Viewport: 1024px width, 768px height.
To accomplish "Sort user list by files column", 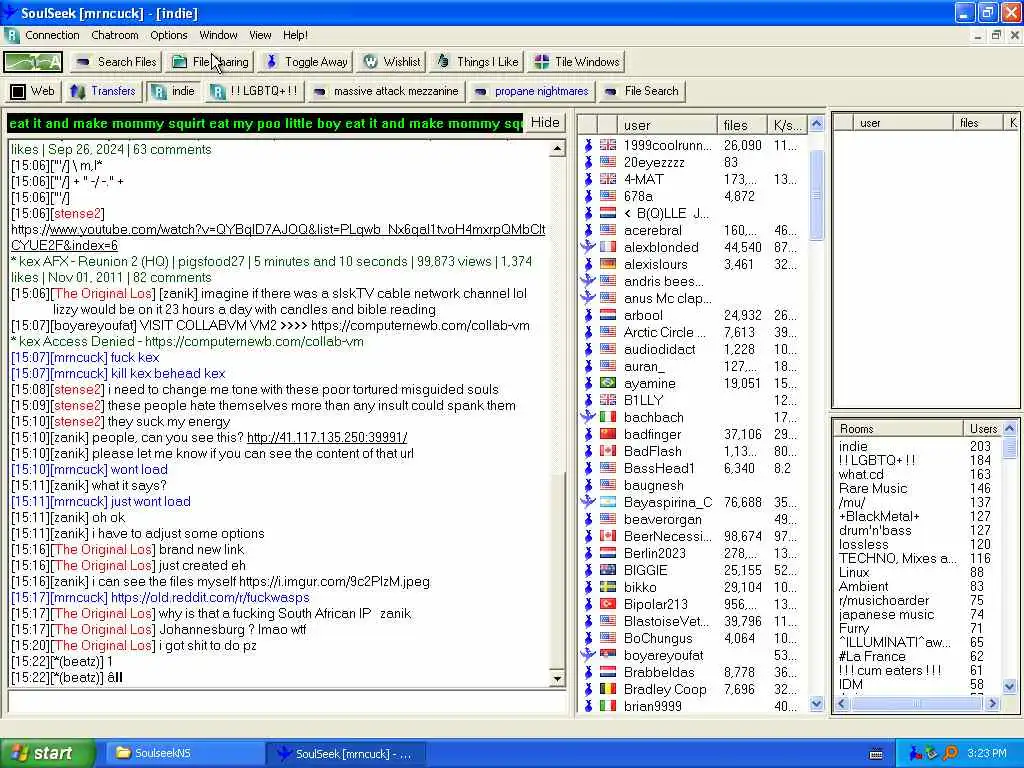I will (x=742, y=125).
